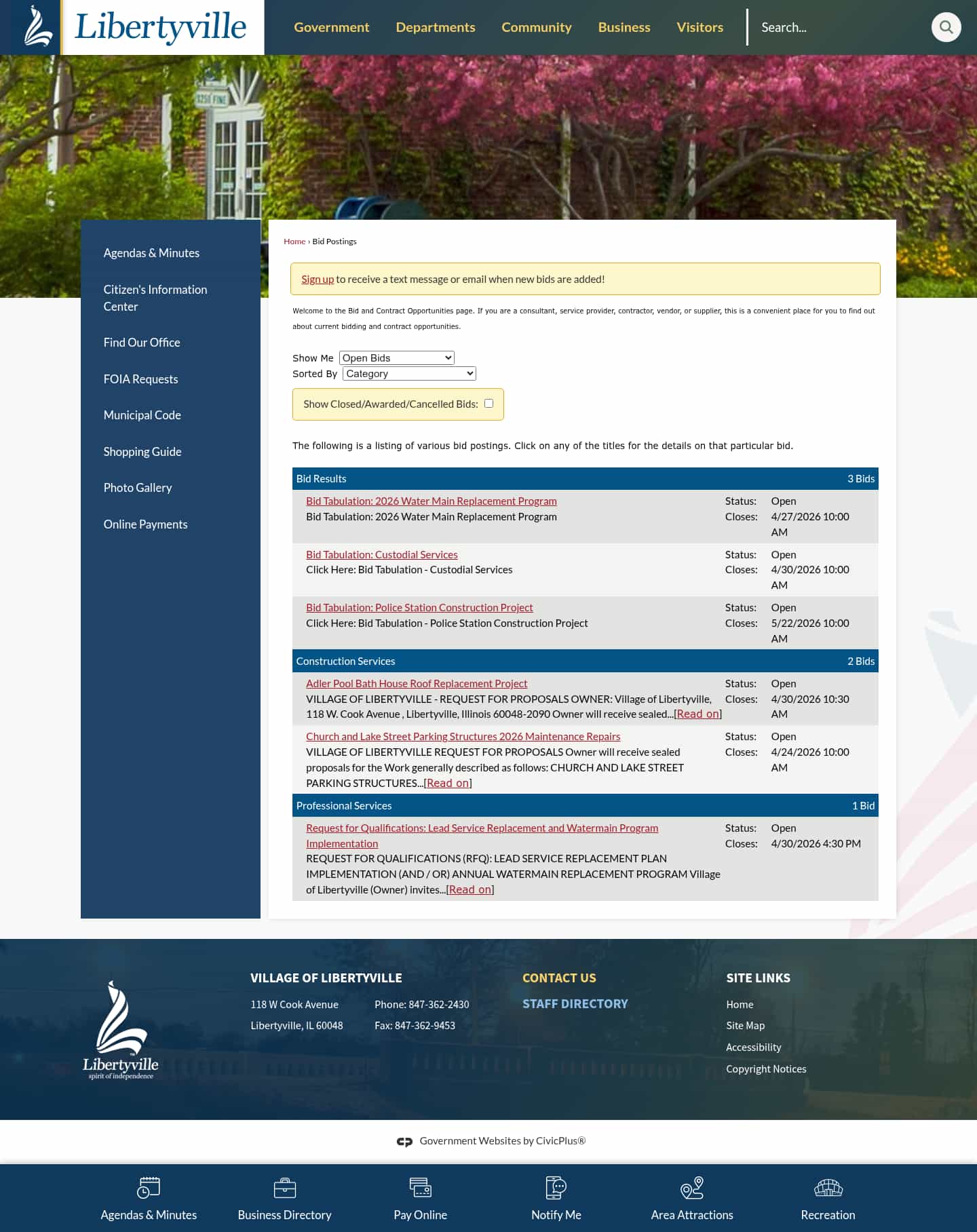
Task: Click the Notify Me bottom bar label
Action: pyautogui.click(x=556, y=1215)
